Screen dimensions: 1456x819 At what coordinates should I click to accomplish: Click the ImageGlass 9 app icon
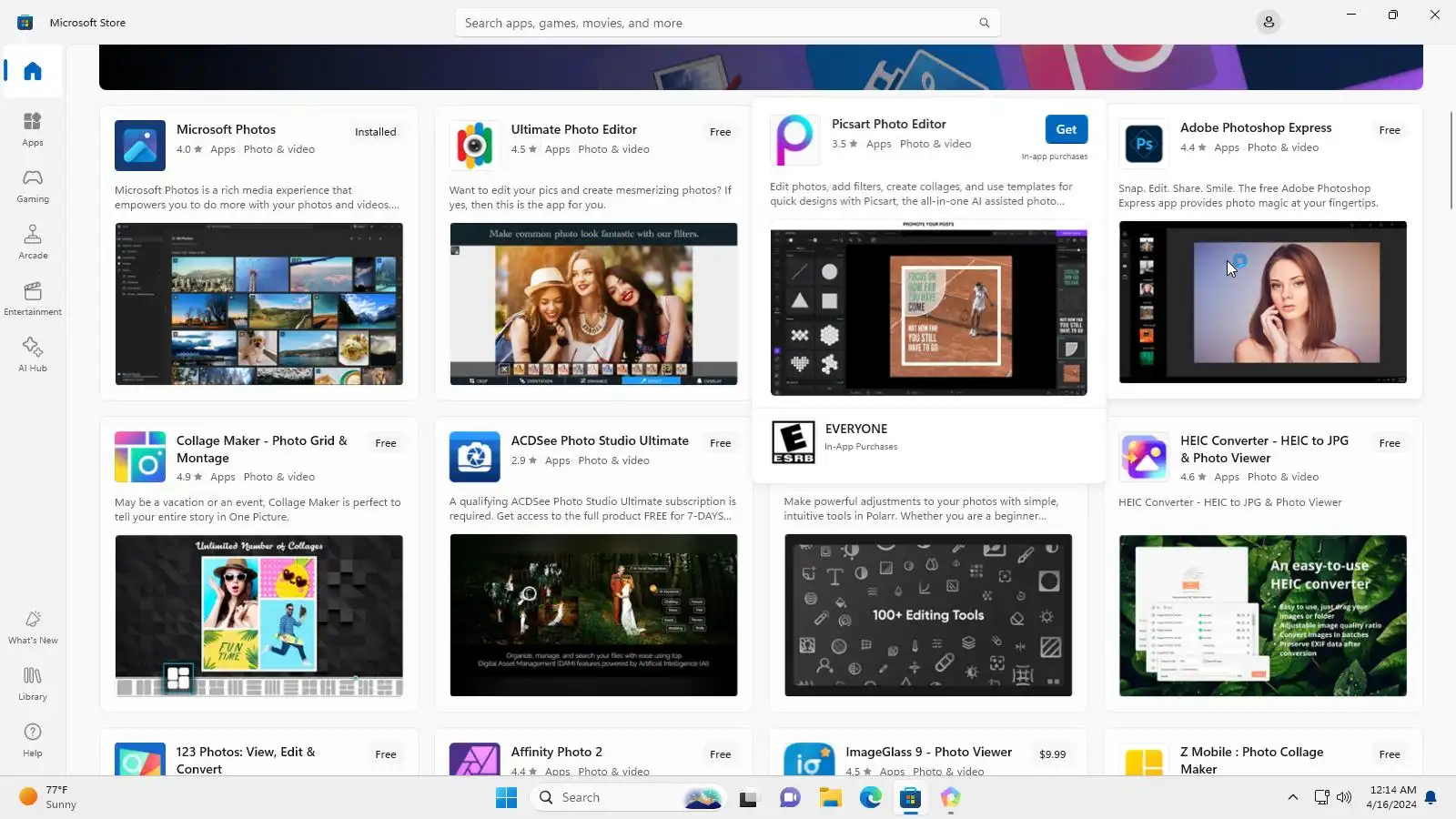(x=809, y=760)
